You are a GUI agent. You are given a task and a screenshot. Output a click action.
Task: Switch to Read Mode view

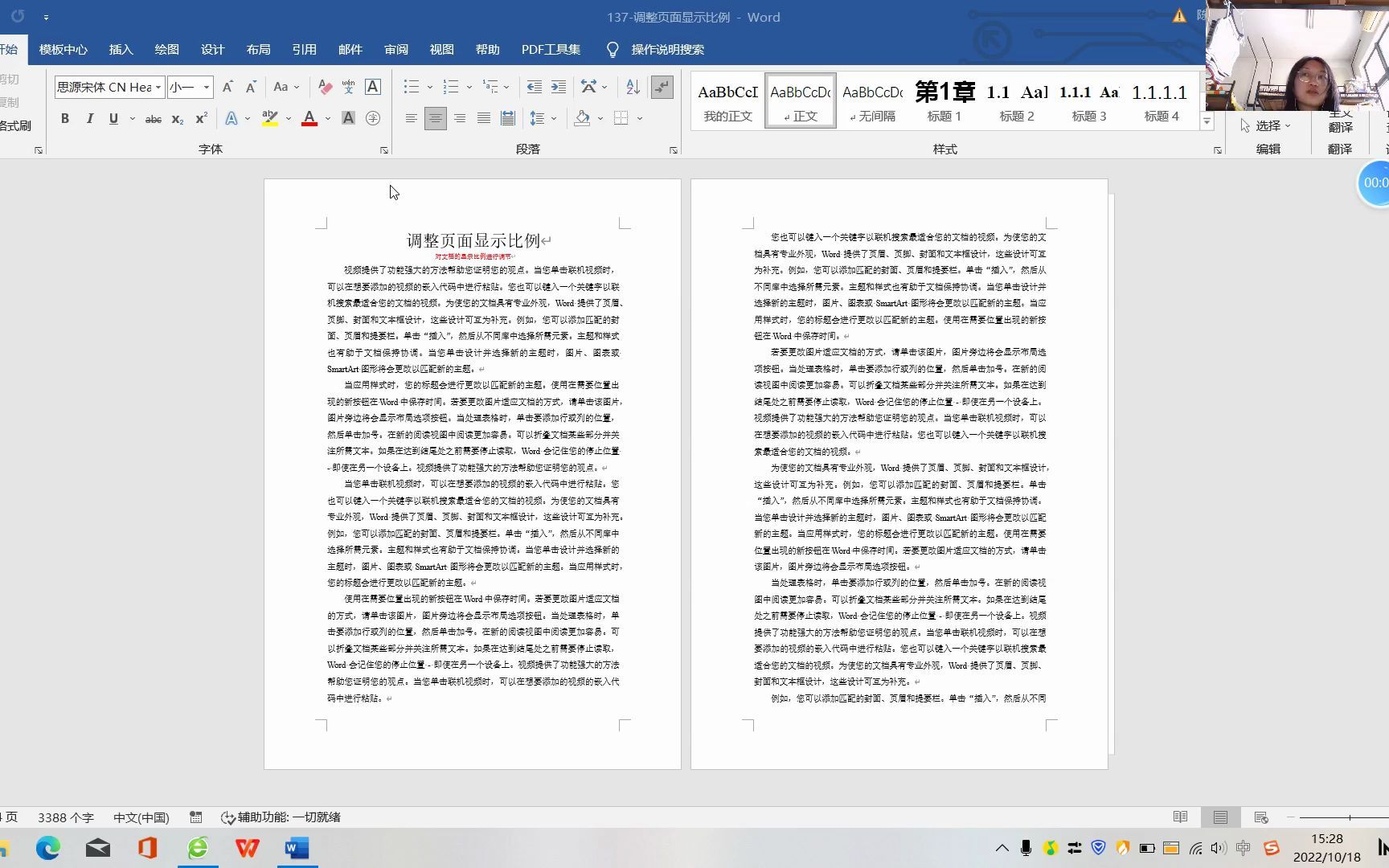[x=1180, y=817]
